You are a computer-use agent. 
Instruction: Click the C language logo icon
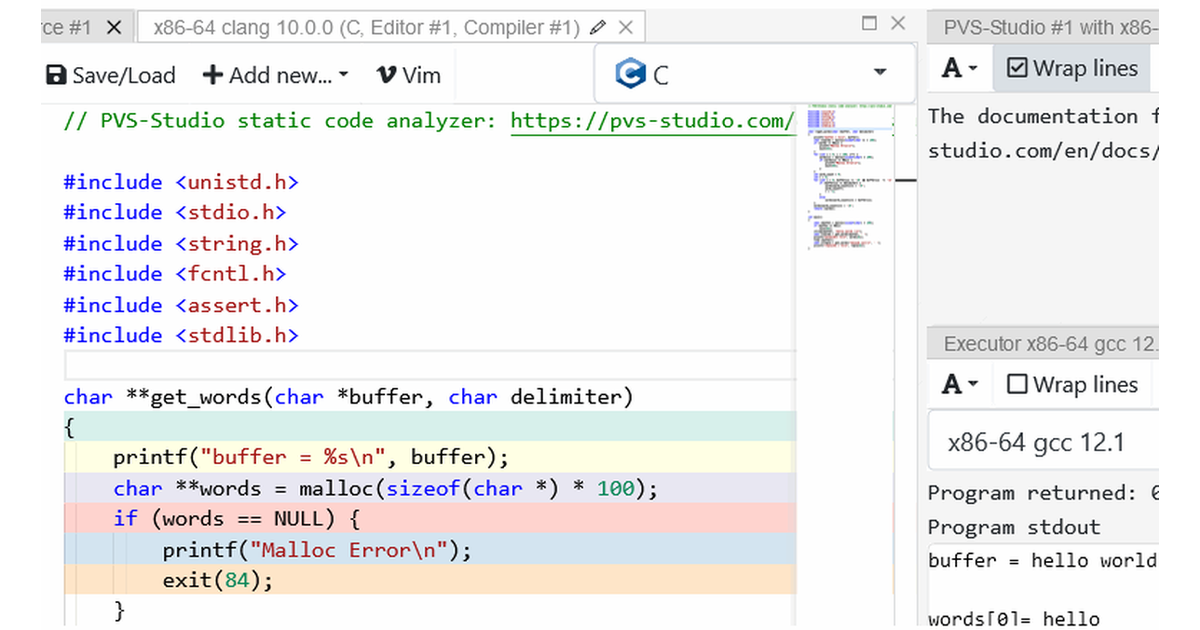pyautogui.click(x=630, y=72)
